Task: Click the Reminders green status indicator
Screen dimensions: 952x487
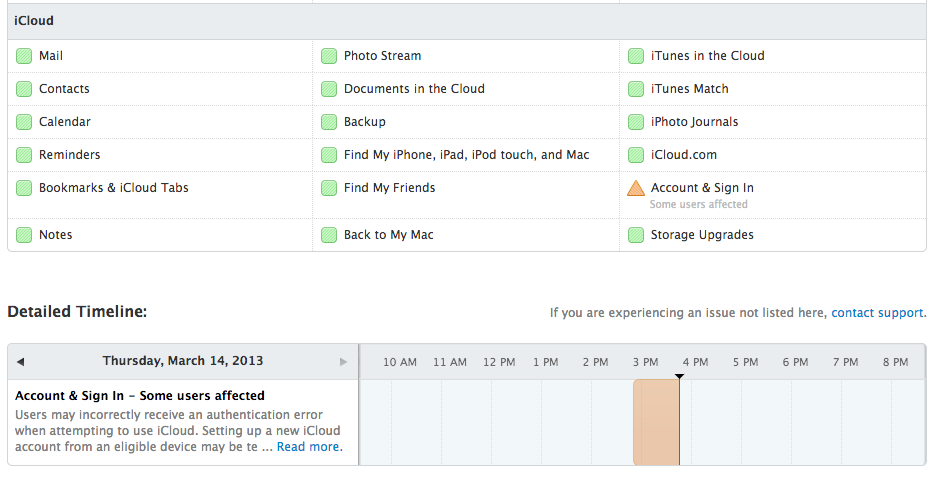Action: tap(24, 155)
